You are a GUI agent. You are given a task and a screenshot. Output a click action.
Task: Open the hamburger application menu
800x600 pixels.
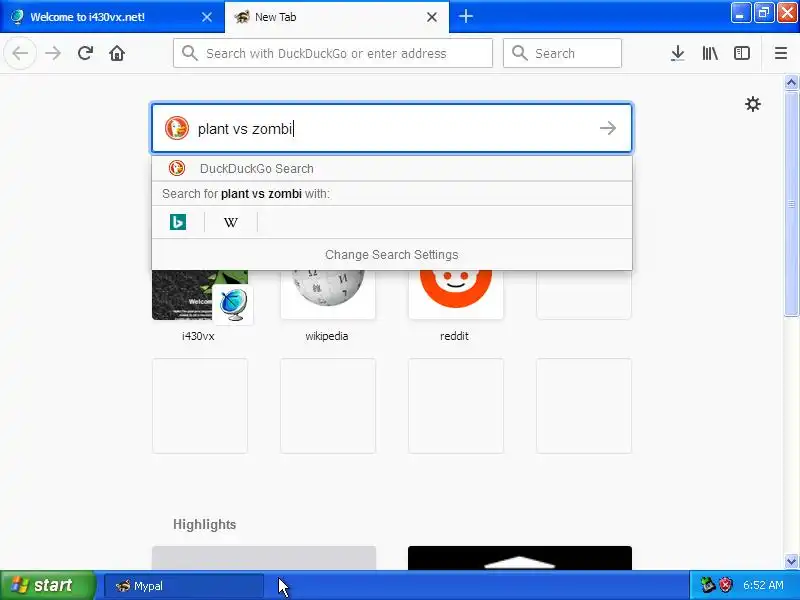[x=781, y=53]
